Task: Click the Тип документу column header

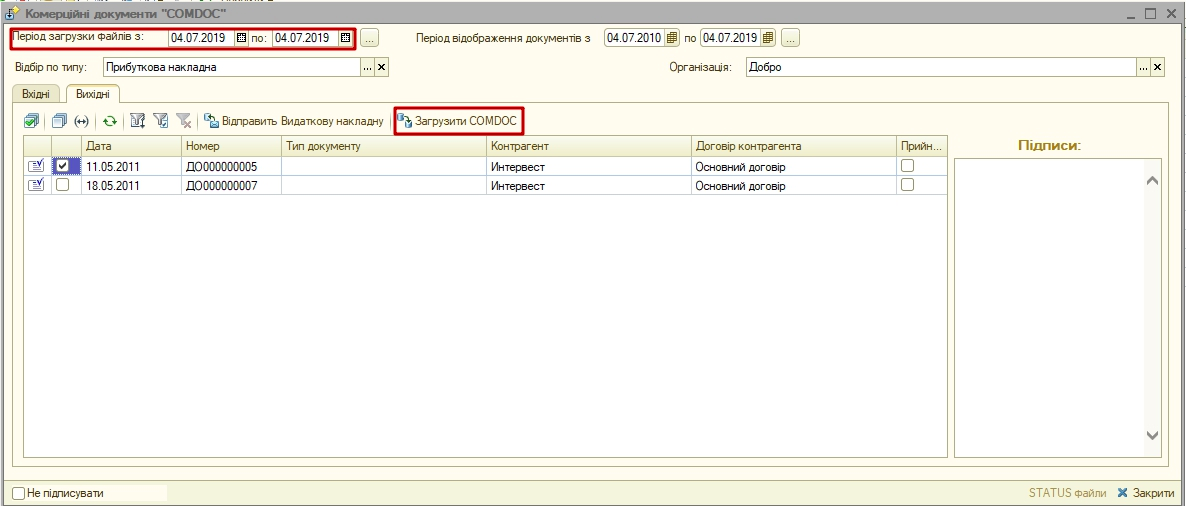Action: point(383,146)
